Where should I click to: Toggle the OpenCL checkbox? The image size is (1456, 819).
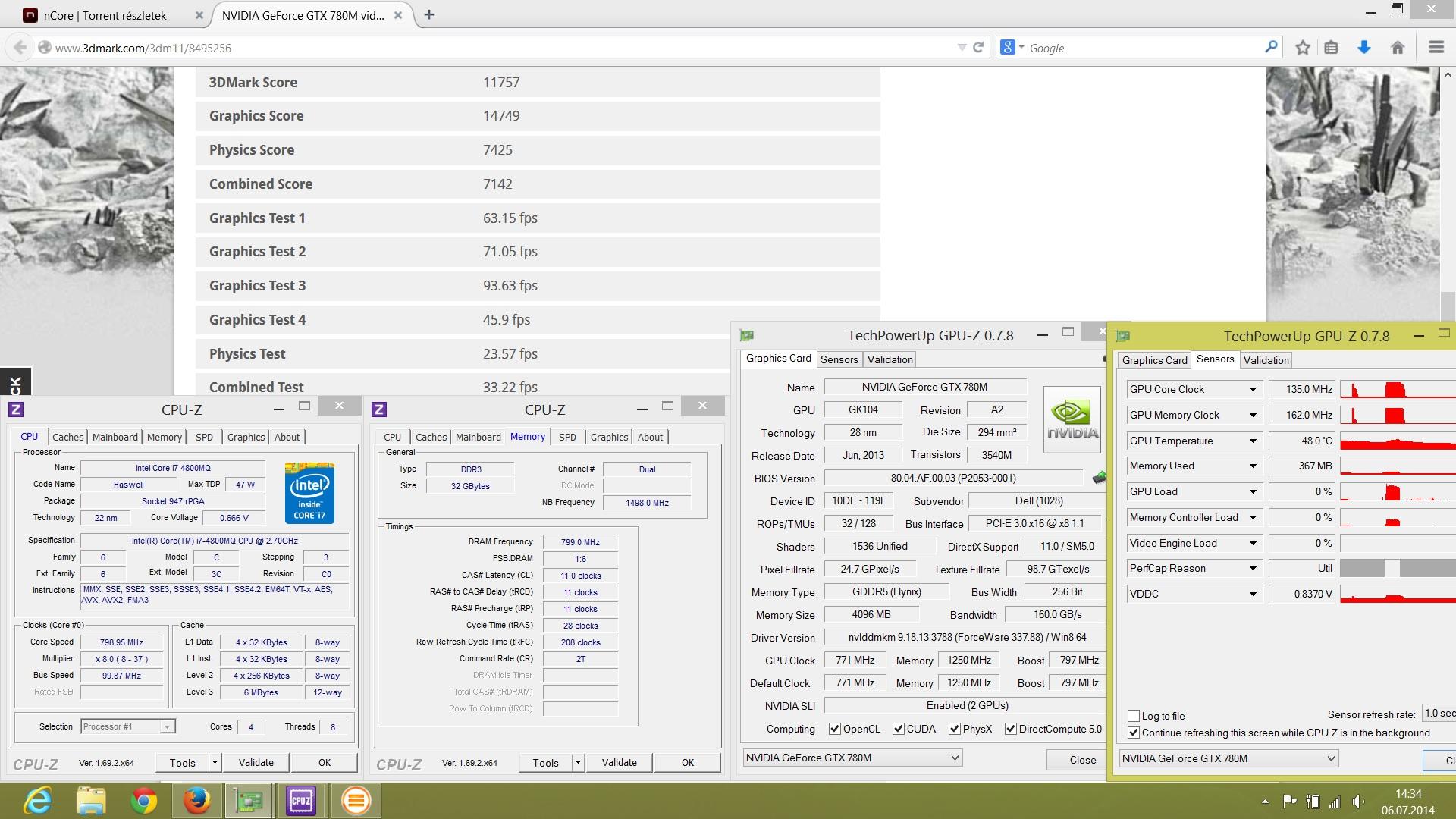click(x=835, y=729)
